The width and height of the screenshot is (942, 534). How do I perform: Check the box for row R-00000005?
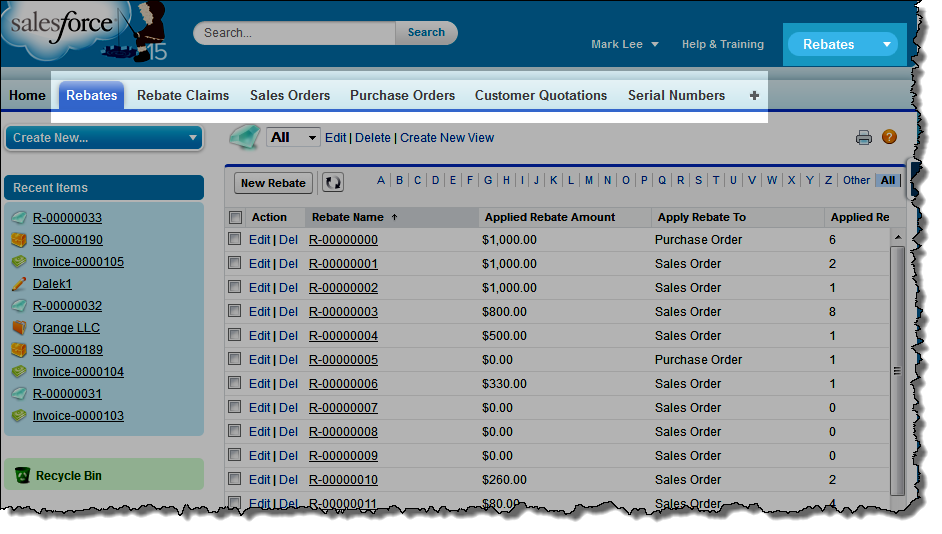pyautogui.click(x=235, y=360)
